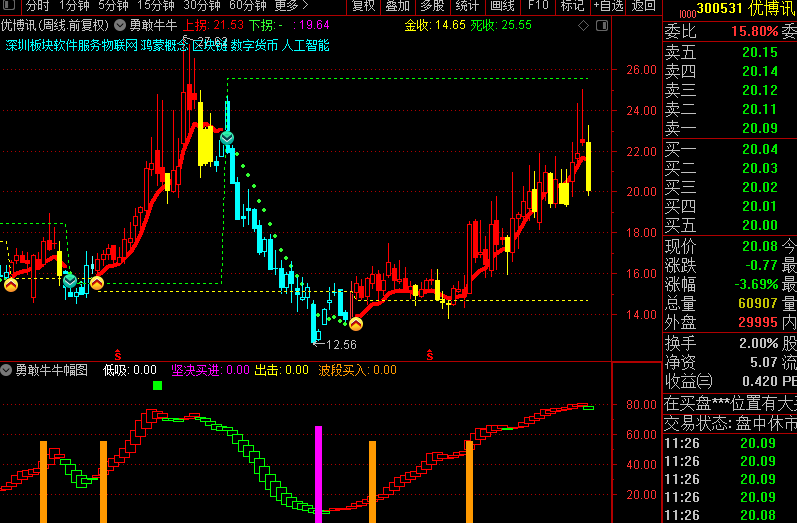Open the 更多 timeframe menu
The height and width of the screenshot is (523, 797).
click(x=291, y=6)
